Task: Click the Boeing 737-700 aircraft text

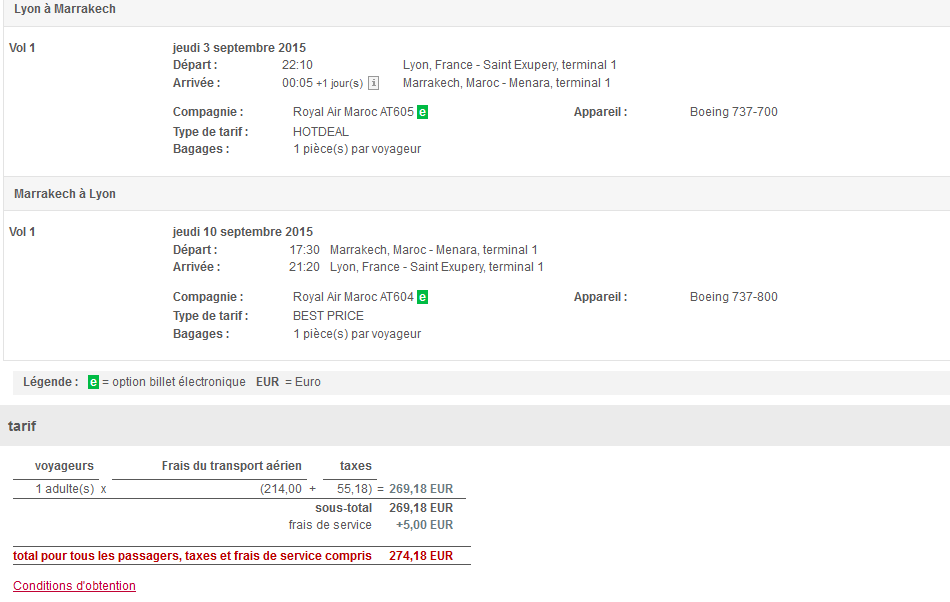Action: 733,112
